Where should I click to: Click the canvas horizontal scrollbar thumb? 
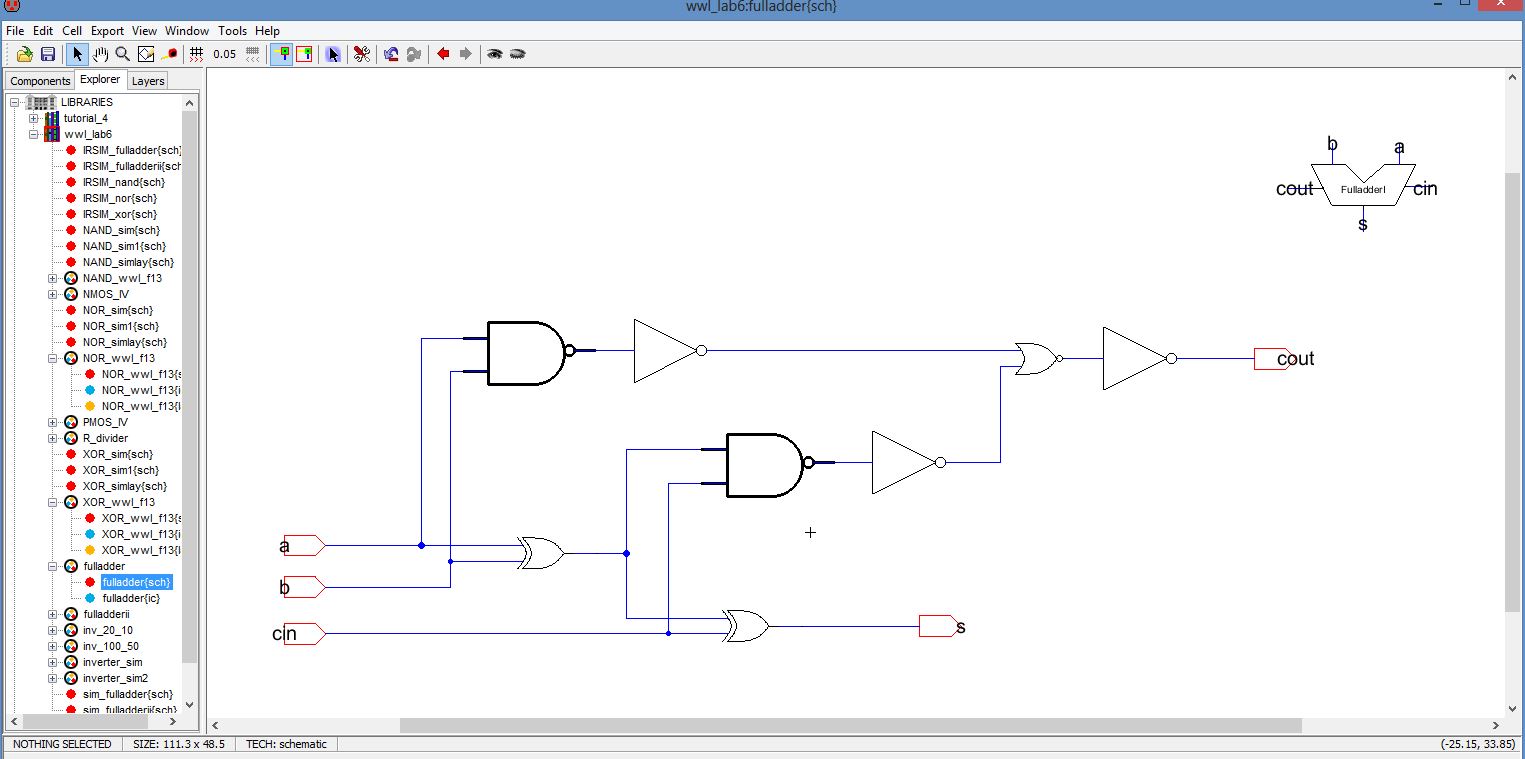coord(850,725)
